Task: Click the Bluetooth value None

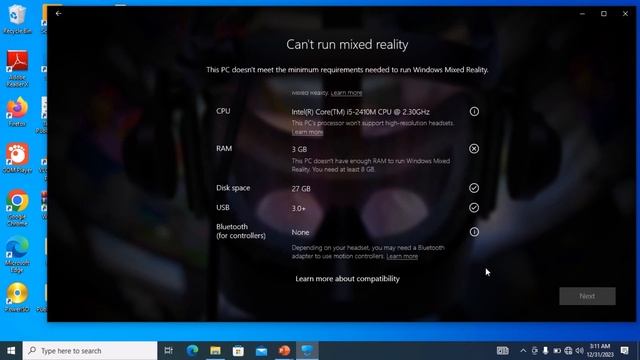Action: click(x=300, y=232)
